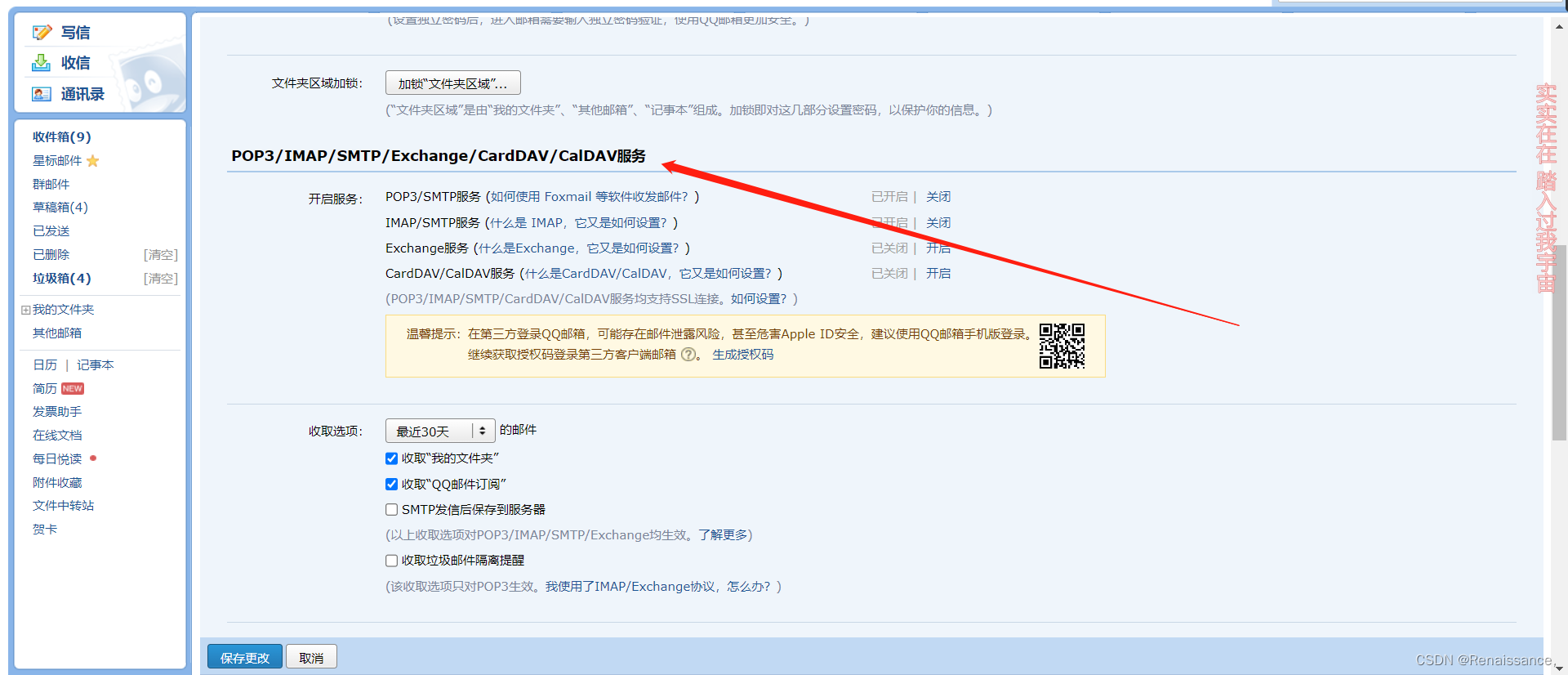Viewport: 1568px width, 675px height.
Task: Open 垃圾箱(4) folder
Action: tap(61, 279)
